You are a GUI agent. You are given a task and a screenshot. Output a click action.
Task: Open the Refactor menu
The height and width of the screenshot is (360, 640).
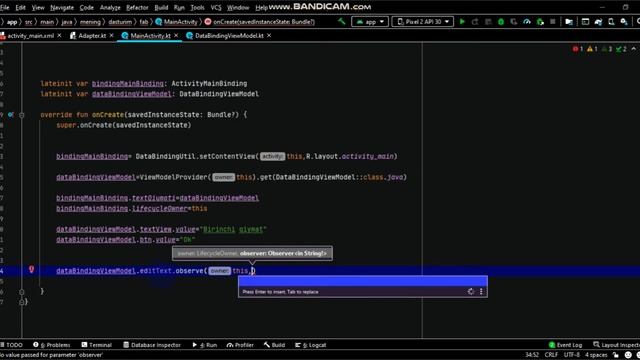137,7
